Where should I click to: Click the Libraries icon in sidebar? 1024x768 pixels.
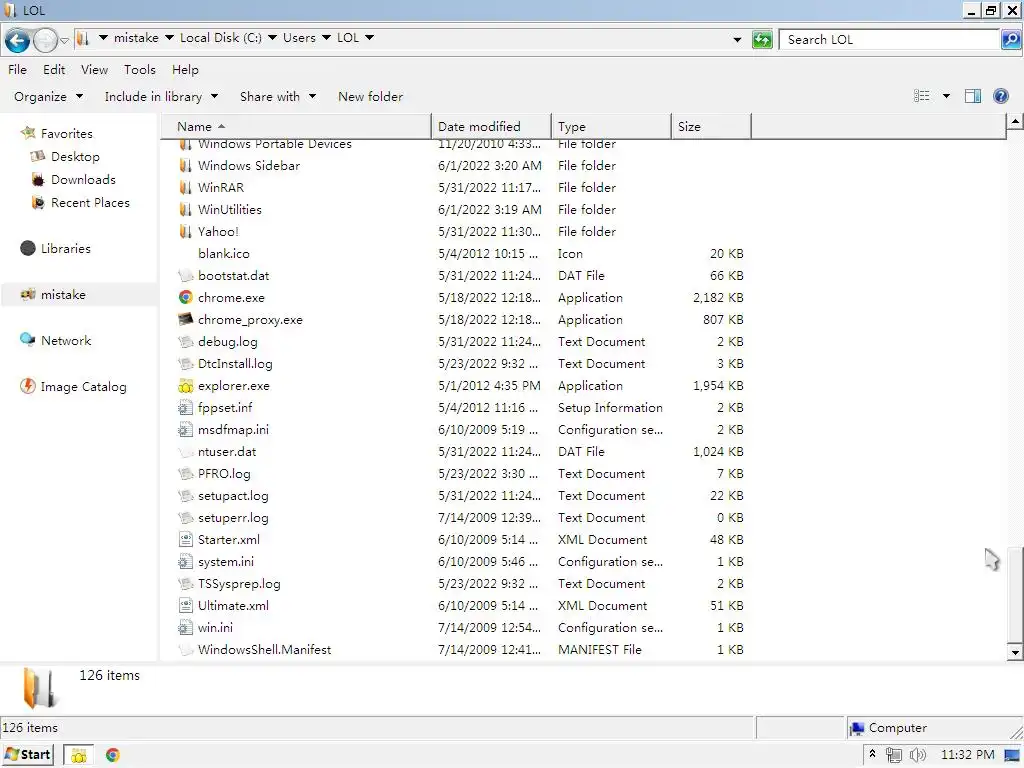tap(27, 248)
